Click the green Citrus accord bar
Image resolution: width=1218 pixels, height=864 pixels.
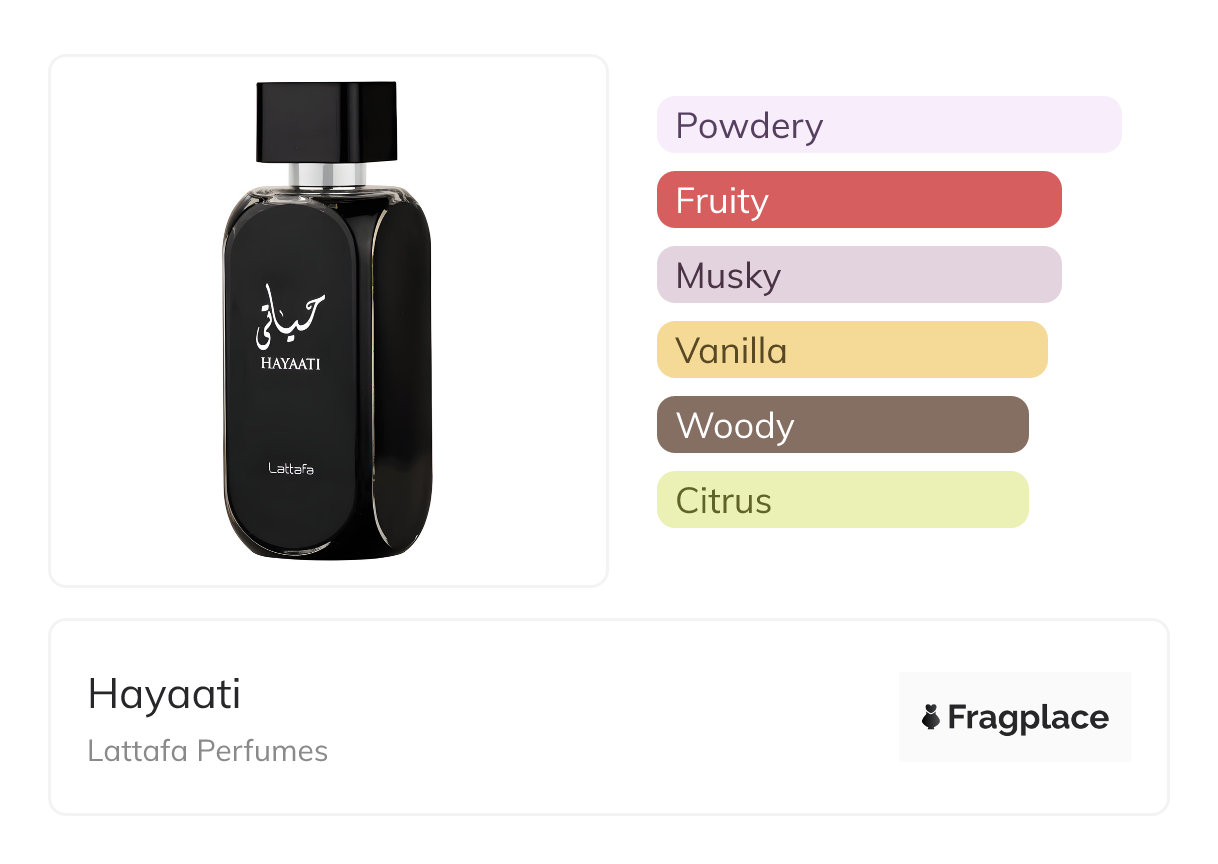coord(842,500)
